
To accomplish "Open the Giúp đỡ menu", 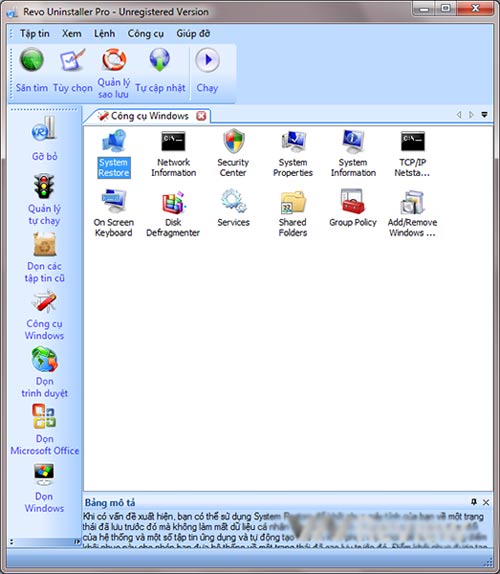I will pos(193,34).
